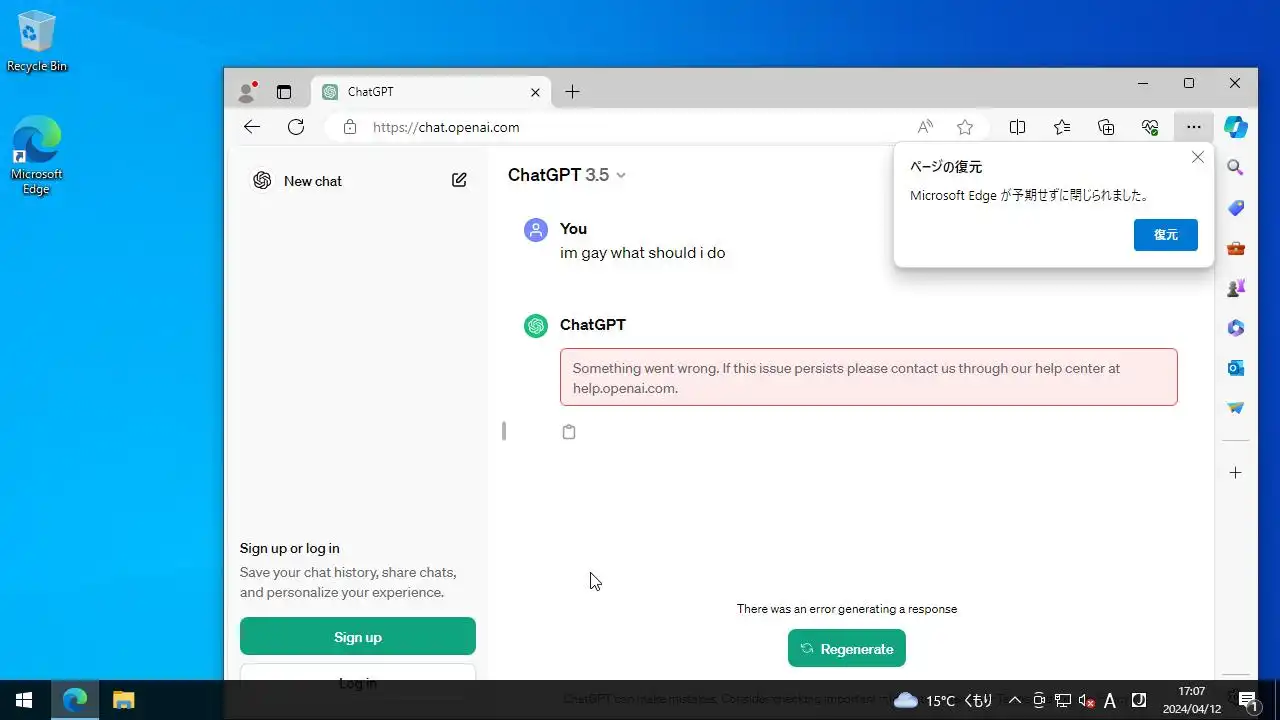This screenshot has height=720, width=1280.
Task: Add this page to favorites star
Action: click(965, 127)
